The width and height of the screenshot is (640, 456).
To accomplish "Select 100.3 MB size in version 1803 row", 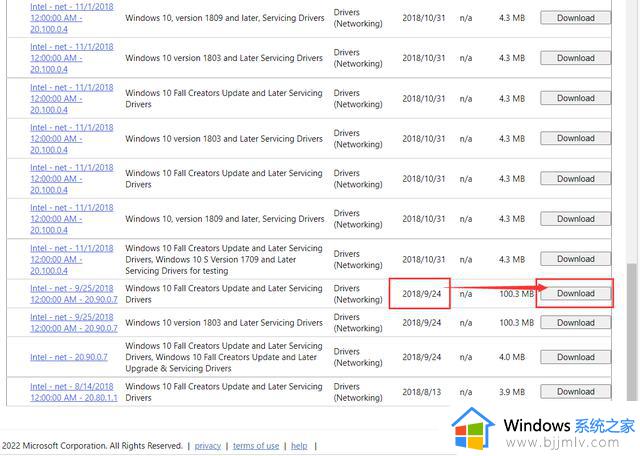I will [516, 323].
